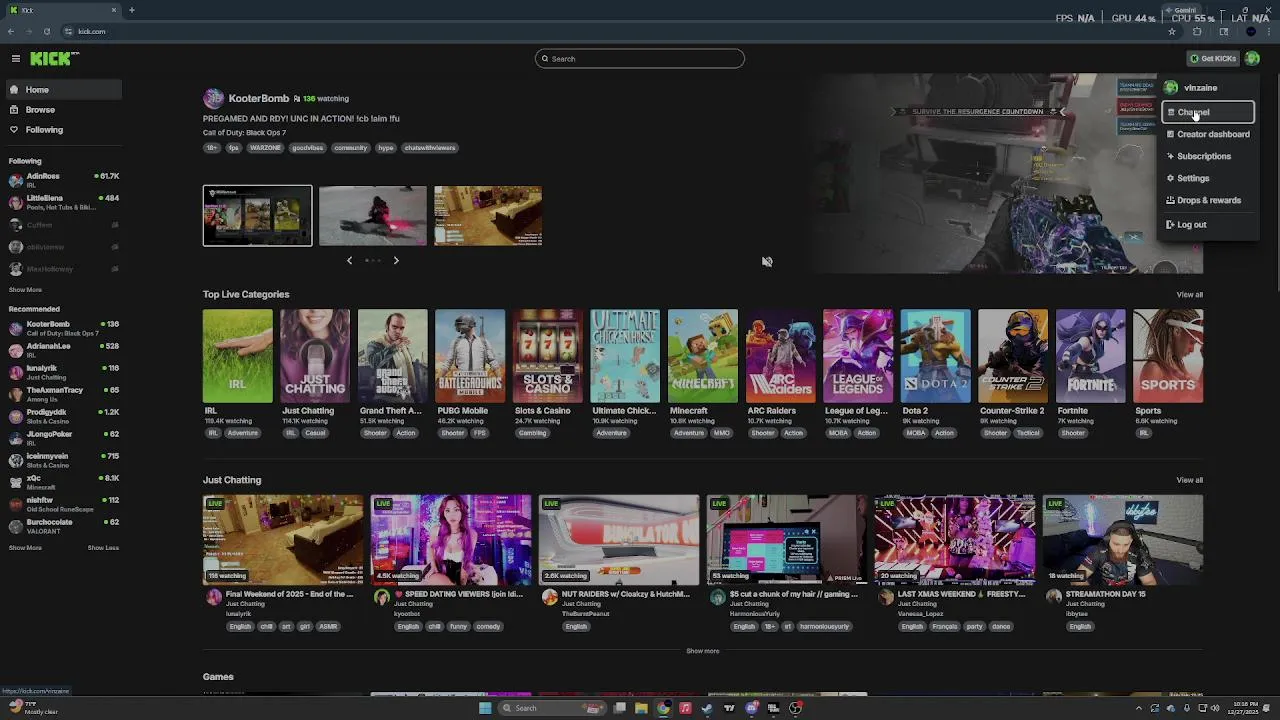Click the Get KICKs button
Viewport: 1280px width, 720px height.
coord(1213,59)
